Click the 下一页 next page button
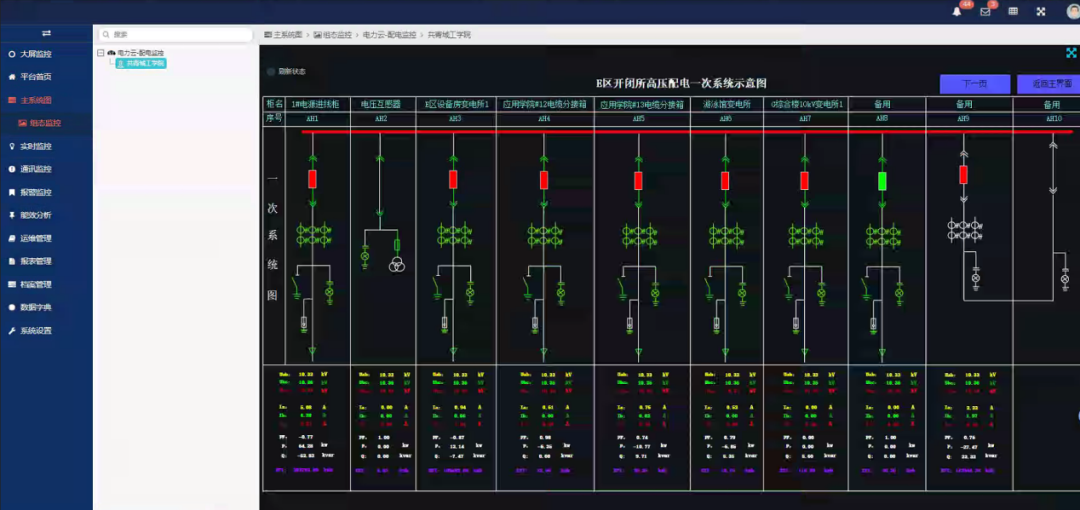The image size is (1080, 510). click(975, 84)
